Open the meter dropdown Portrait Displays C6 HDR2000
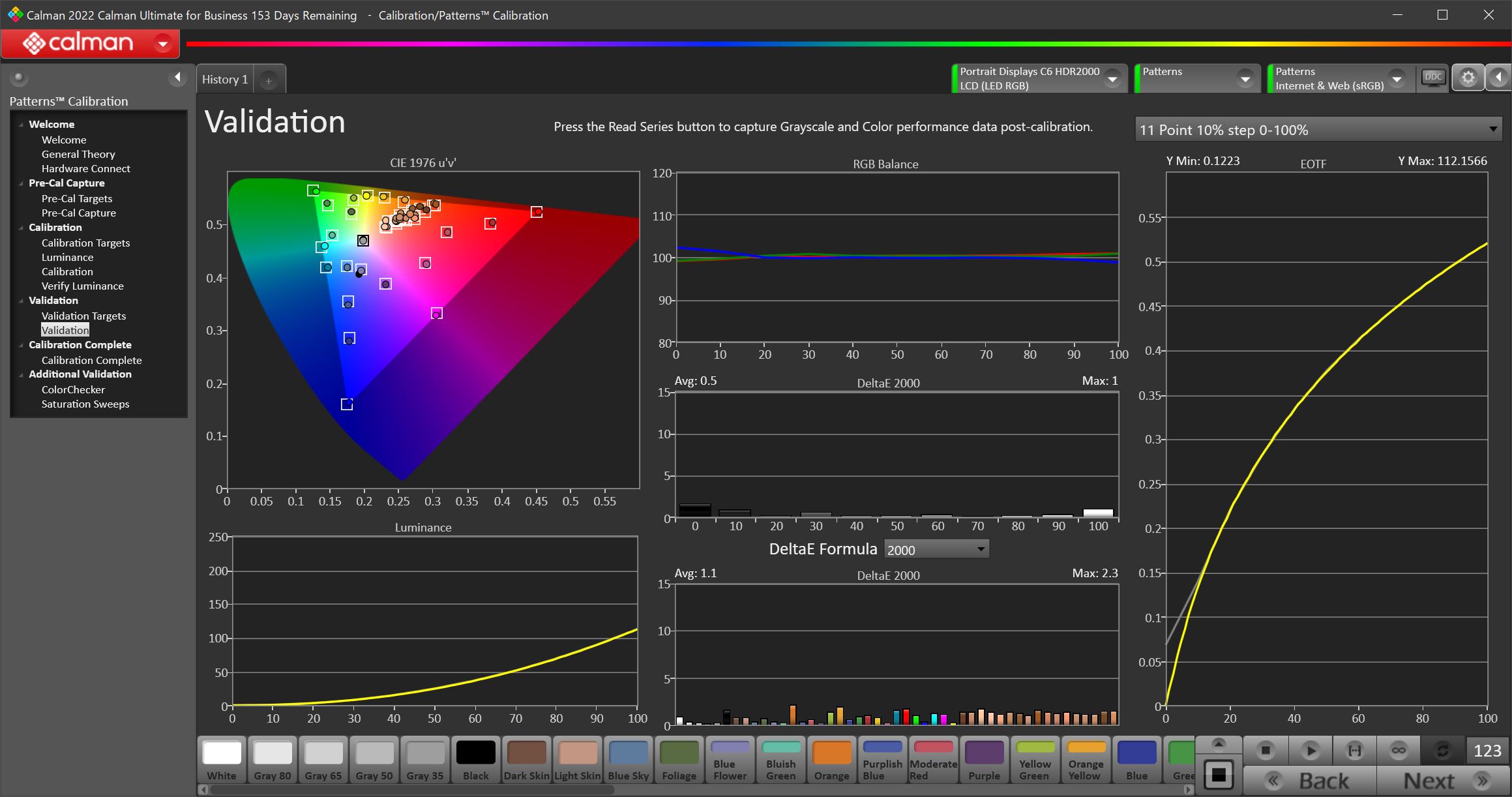The height and width of the screenshot is (797, 1512). click(x=1039, y=78)
